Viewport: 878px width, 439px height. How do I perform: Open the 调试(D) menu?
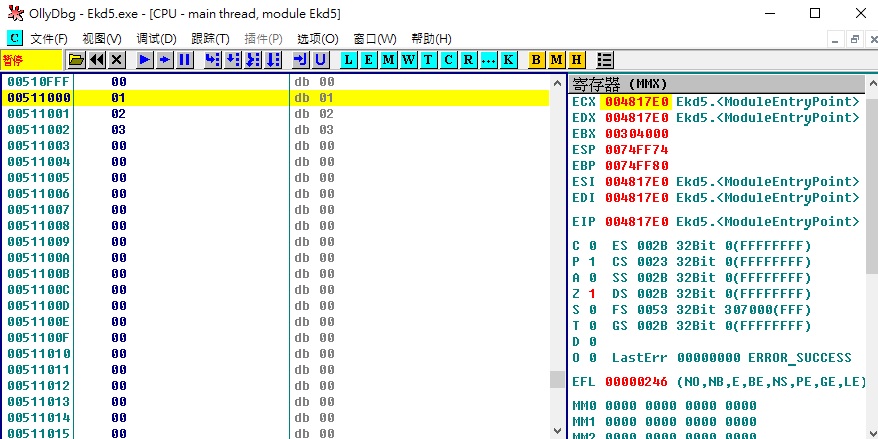pos(155,38)
